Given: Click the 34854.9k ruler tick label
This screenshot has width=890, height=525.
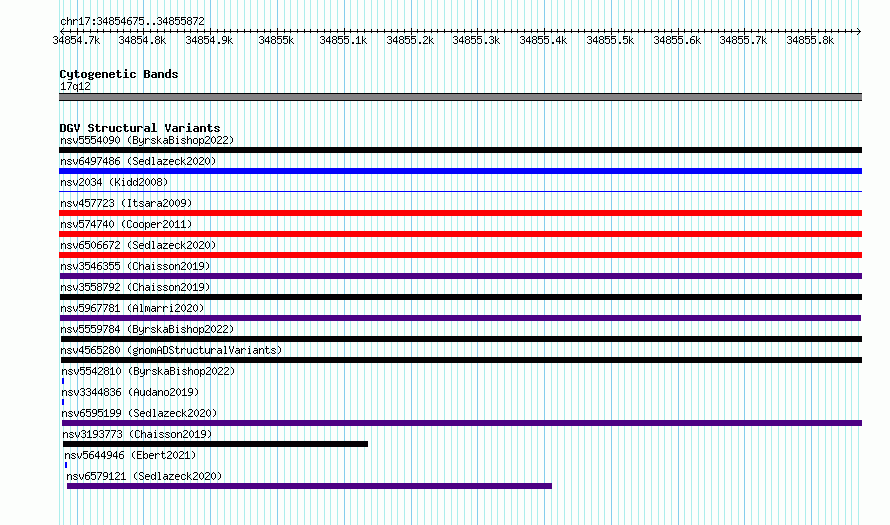Looking at the screenshot, I should tap(209, 40).
